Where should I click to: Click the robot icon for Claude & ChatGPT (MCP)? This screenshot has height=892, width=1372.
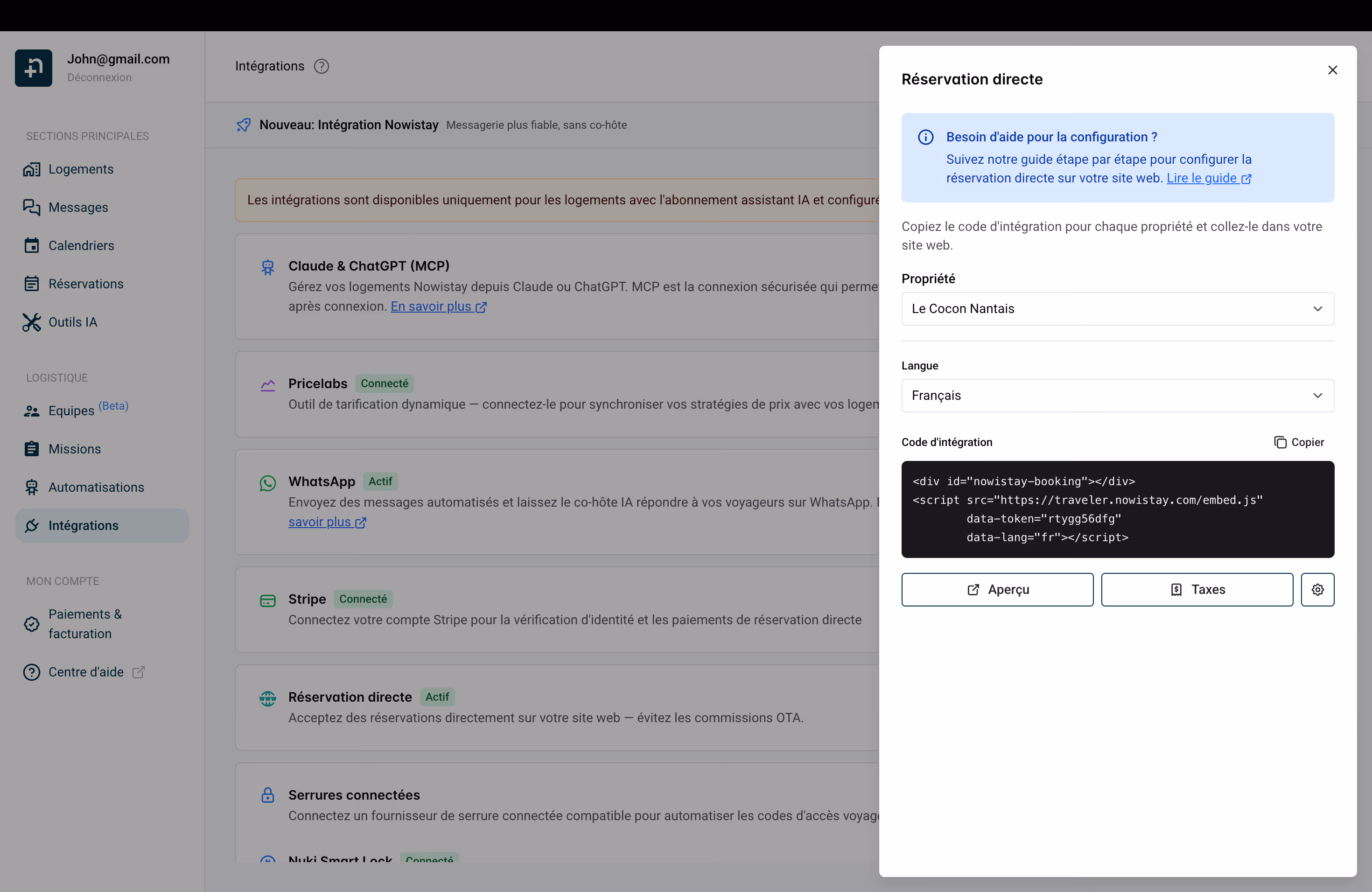coord(267,267)
